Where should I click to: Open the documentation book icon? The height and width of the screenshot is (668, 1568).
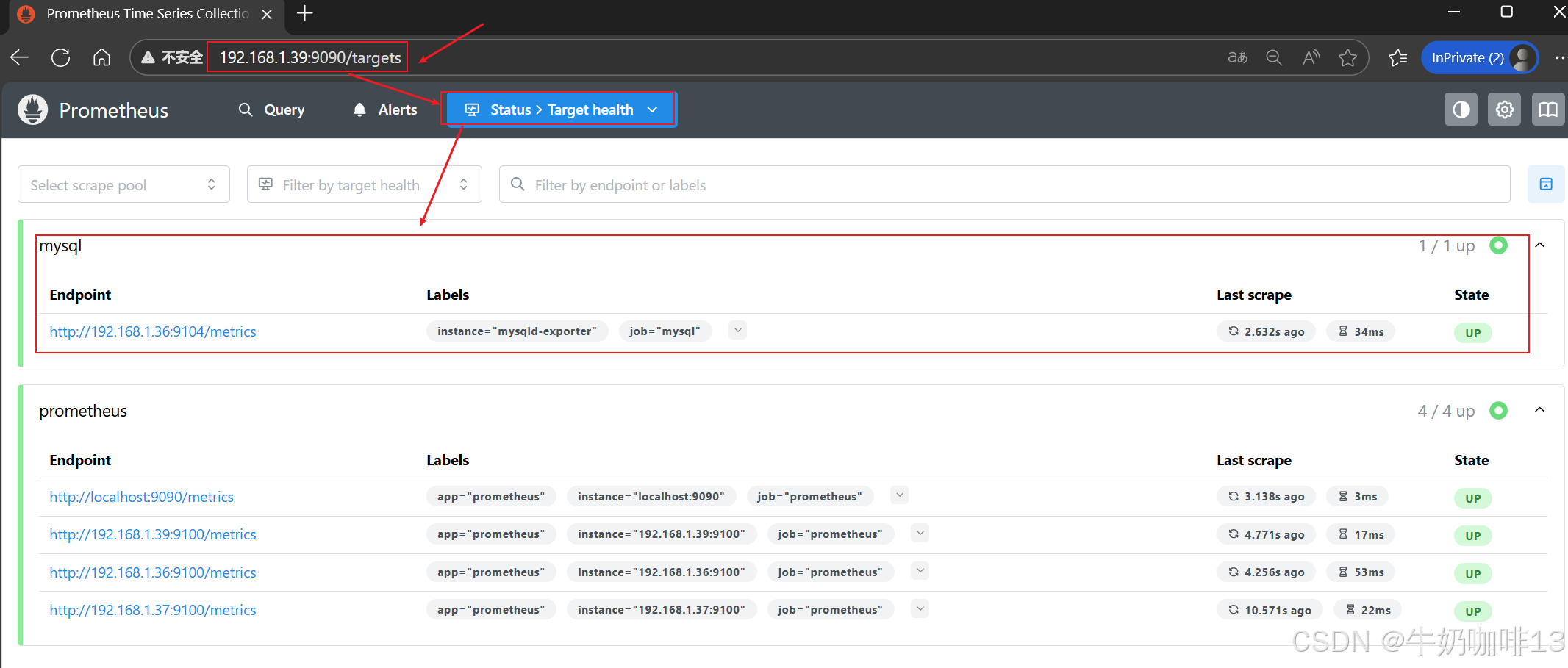(1548, 109)
